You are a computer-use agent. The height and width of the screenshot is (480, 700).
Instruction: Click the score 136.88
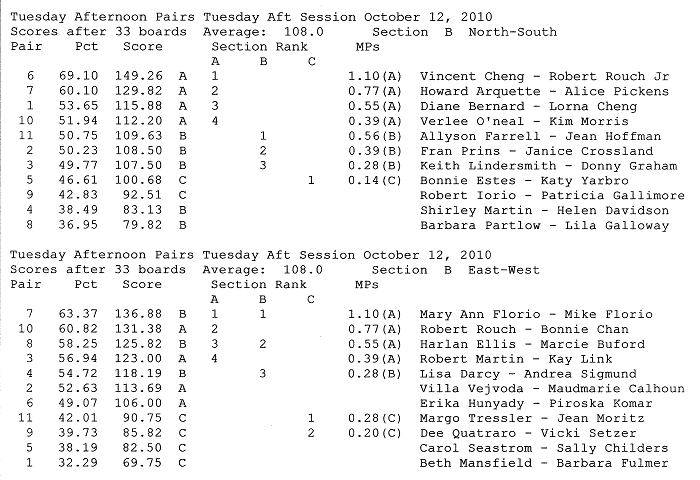pyautogui.click(x=138, y=314)
